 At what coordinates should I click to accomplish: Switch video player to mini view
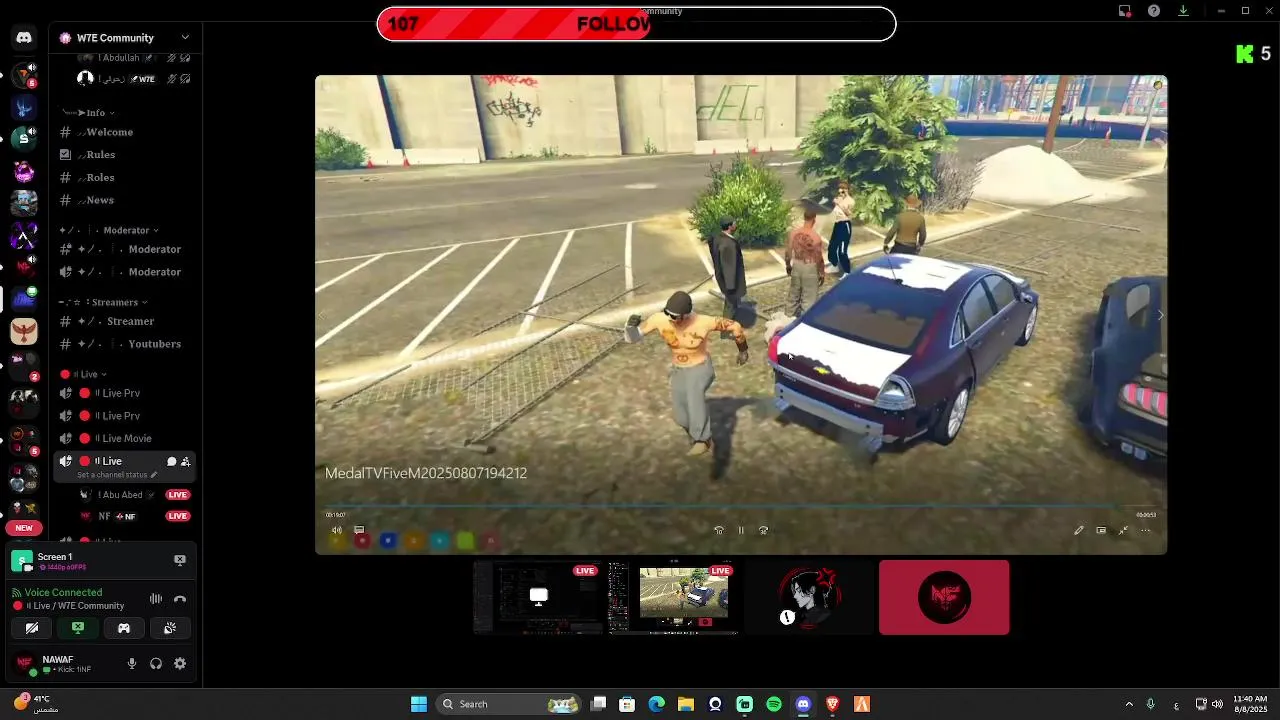(x=1101, y=530)
